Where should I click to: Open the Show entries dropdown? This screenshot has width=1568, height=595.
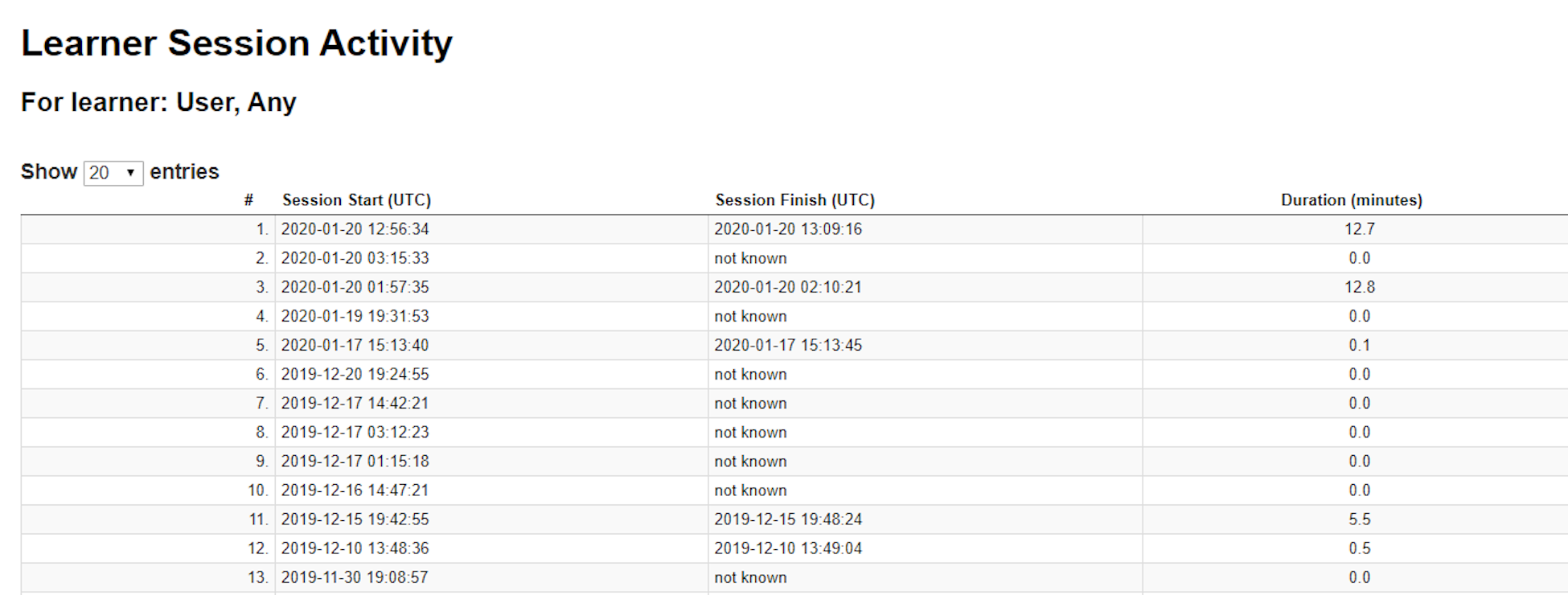tap(113, 173)
